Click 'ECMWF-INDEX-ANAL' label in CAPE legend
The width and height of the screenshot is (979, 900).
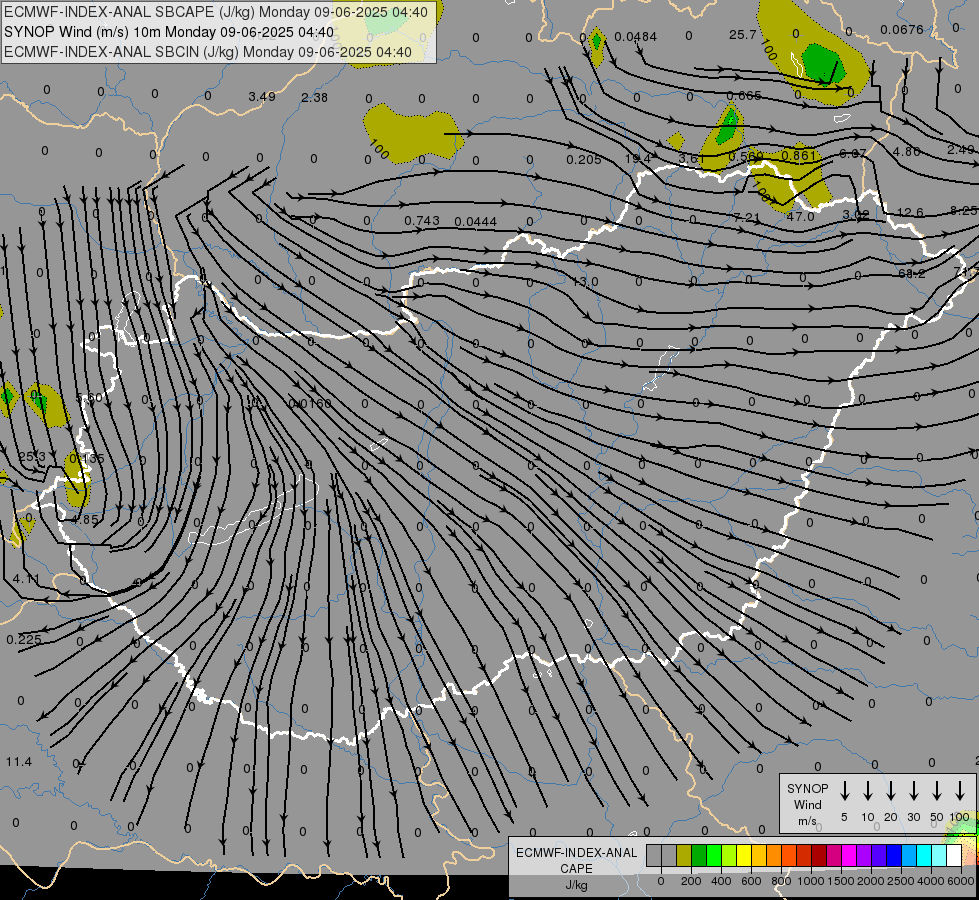point(576,853)
